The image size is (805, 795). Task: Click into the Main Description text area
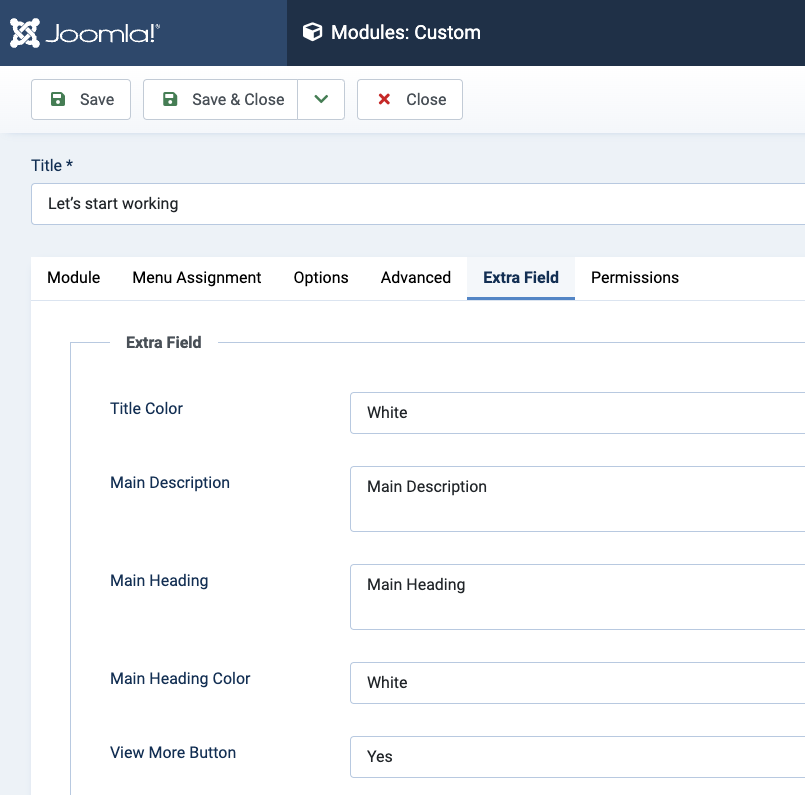point(578,499)
